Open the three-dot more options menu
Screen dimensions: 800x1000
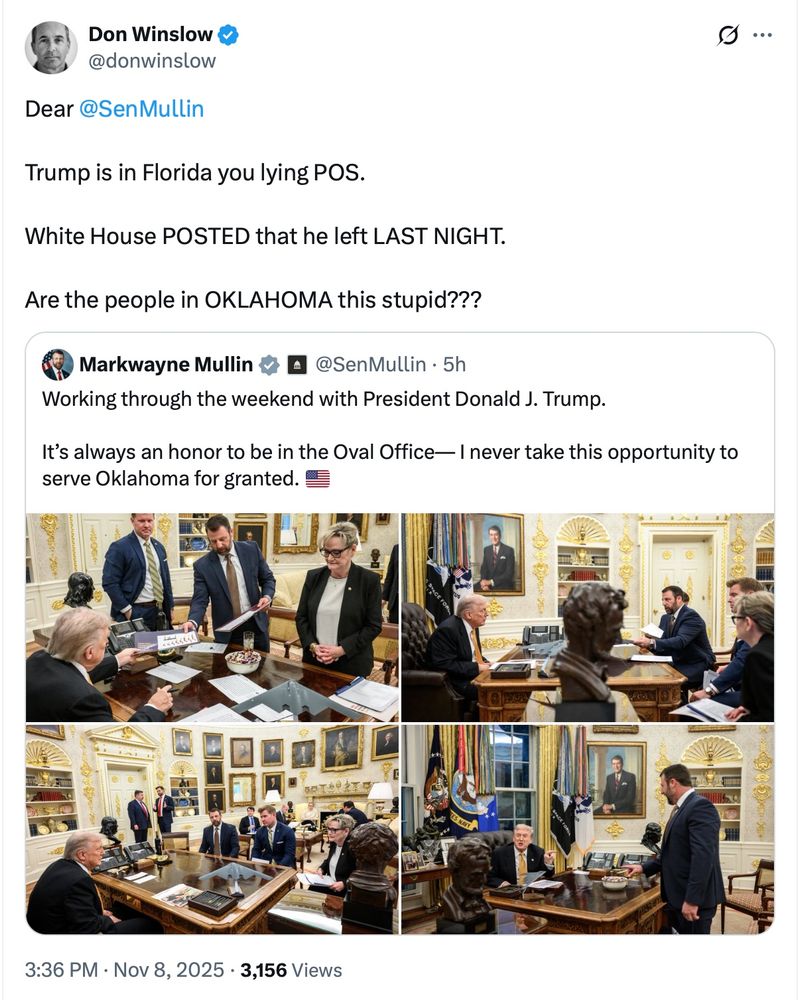point(762,35)
